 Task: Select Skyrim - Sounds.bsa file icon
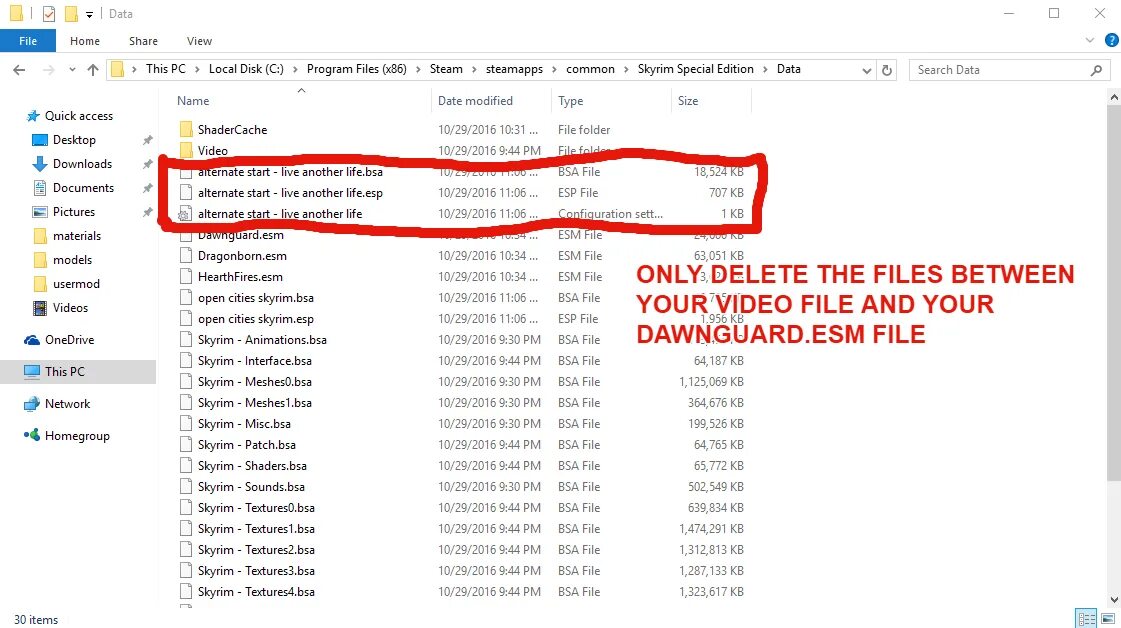point(186,486)
